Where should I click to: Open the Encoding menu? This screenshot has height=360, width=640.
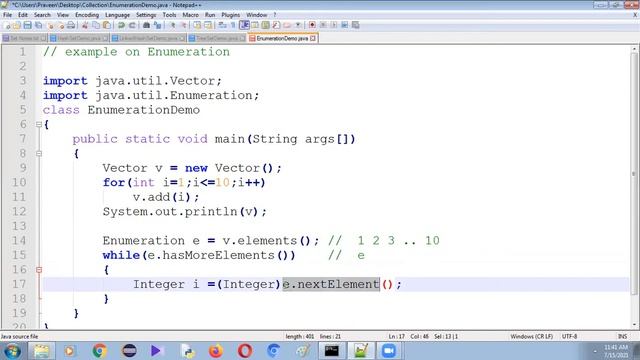(x=87, y=15)
